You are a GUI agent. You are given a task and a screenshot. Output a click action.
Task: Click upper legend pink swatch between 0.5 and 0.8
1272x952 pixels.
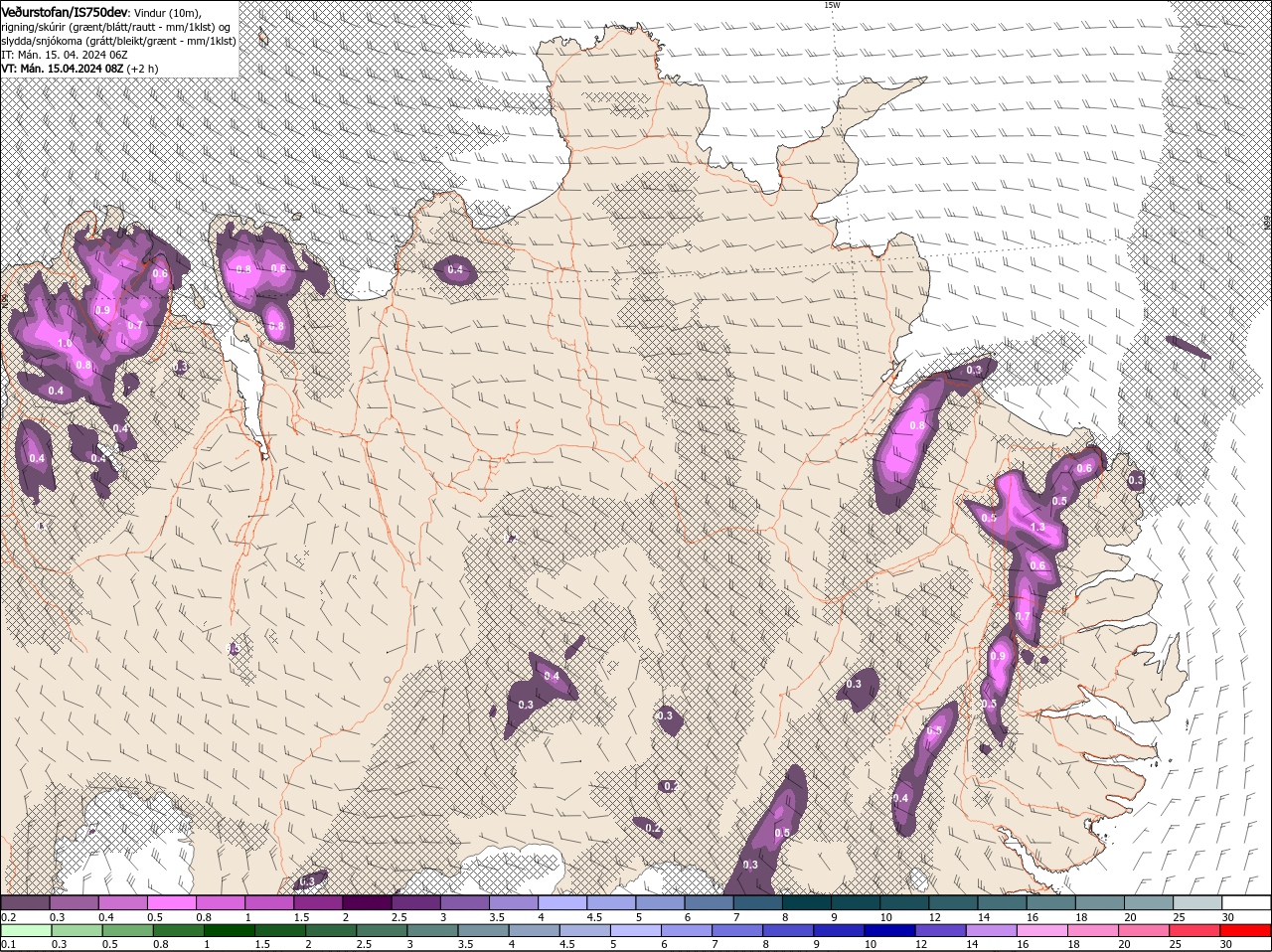pos(171,902)
